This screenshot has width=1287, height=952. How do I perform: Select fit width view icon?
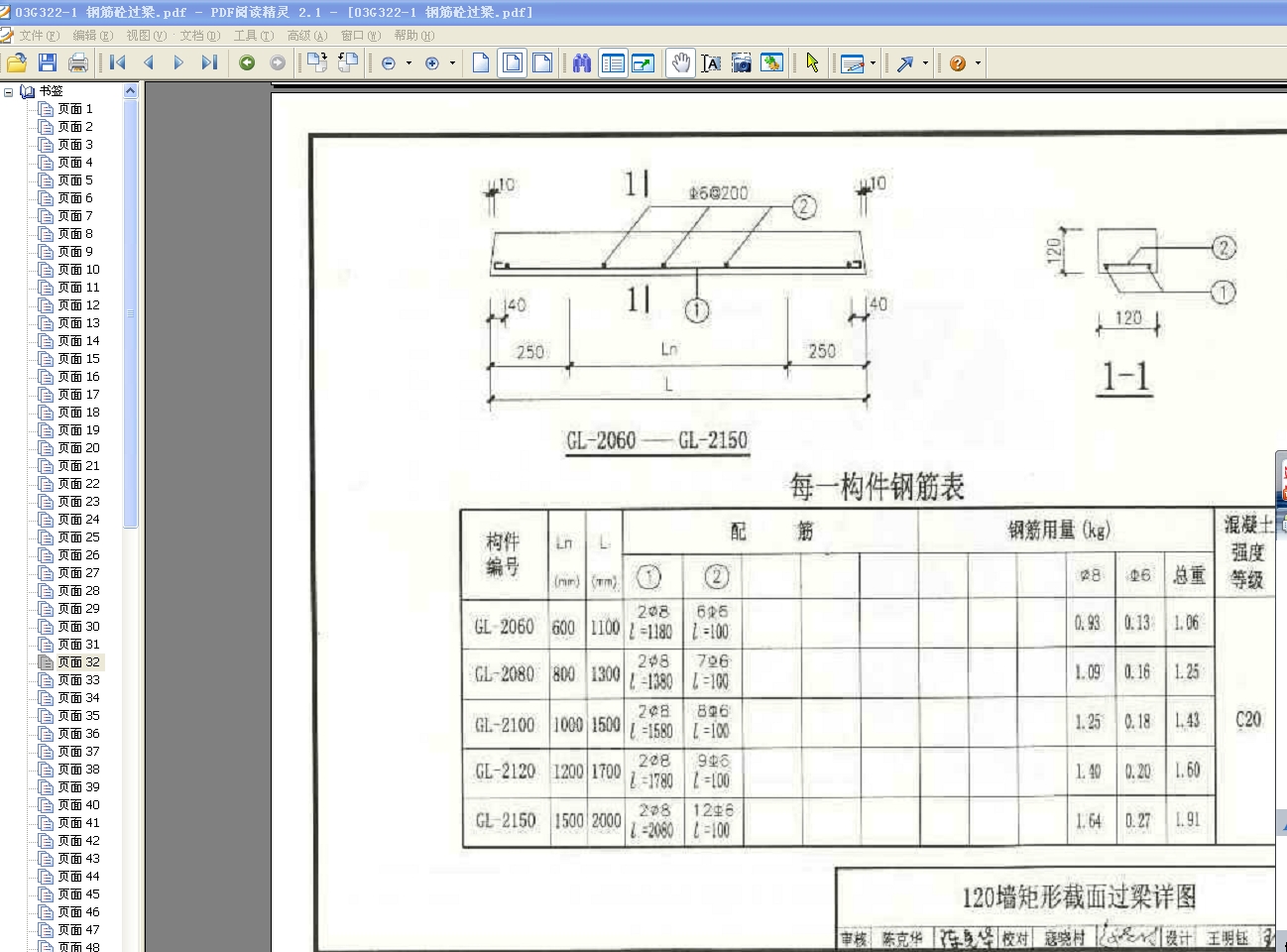542,63
